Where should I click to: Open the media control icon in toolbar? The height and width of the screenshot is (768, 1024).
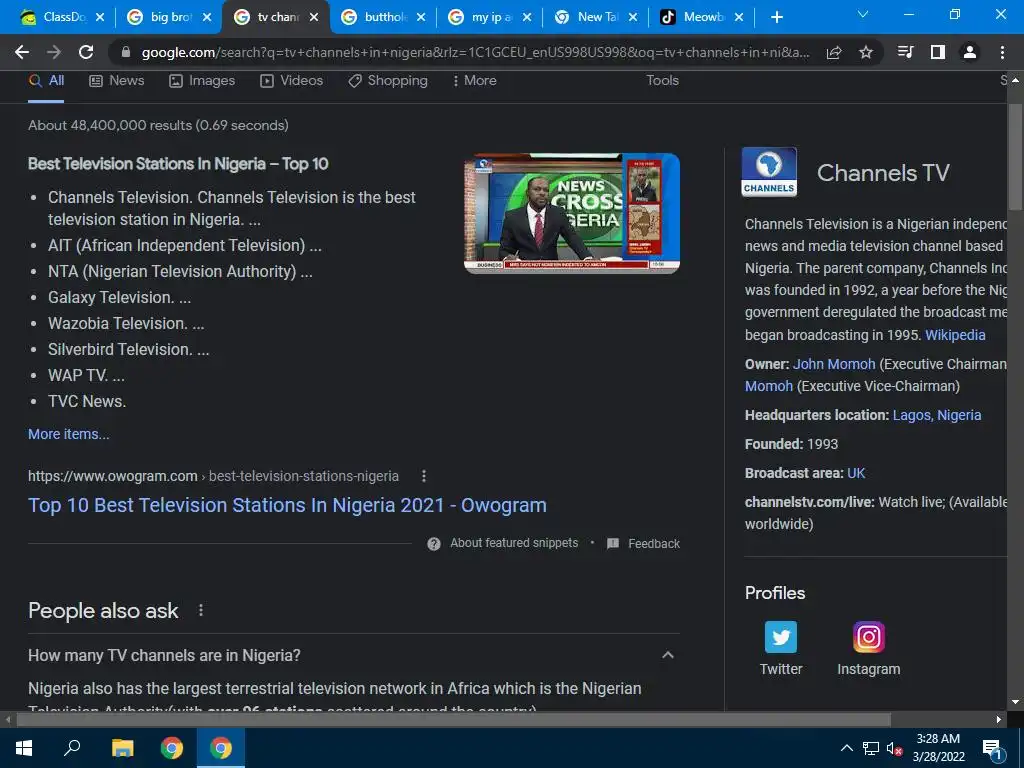pos(905,52)
